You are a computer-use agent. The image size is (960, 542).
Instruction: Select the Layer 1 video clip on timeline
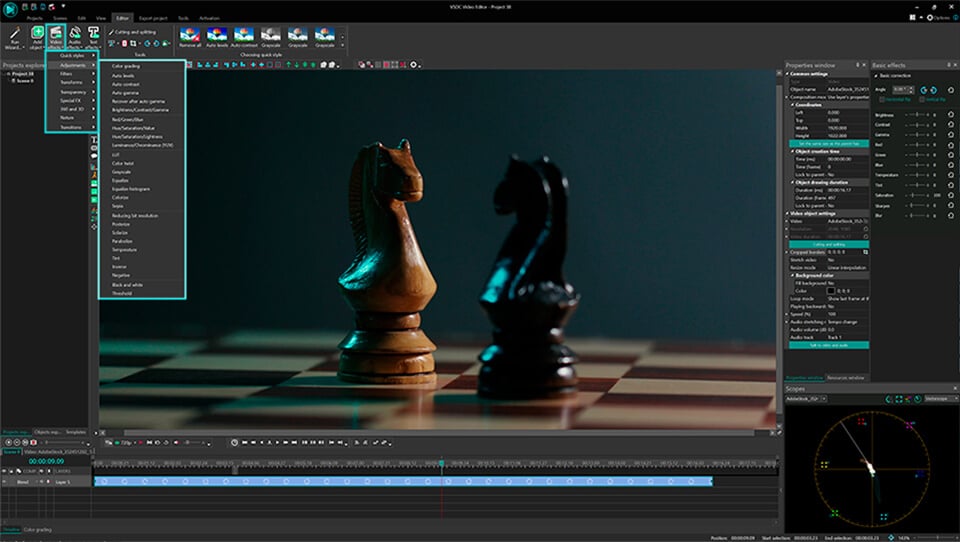[x=403, y=482]
